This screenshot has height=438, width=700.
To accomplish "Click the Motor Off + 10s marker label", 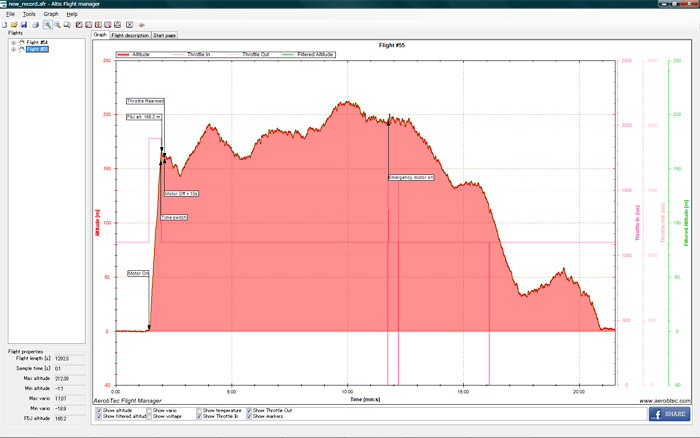I will (x=181, y=194).
